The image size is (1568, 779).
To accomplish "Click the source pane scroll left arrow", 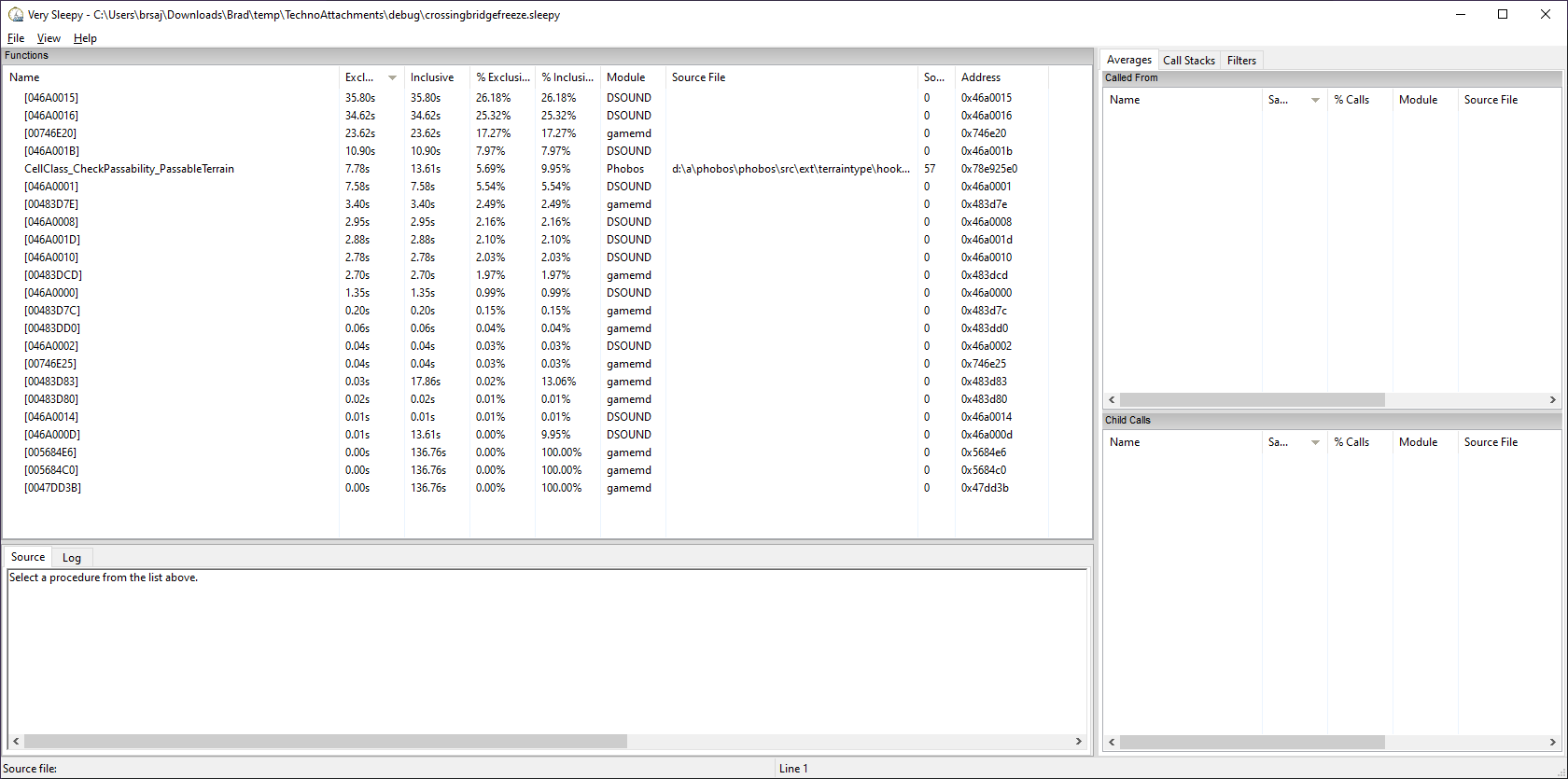I will (16, 742).
